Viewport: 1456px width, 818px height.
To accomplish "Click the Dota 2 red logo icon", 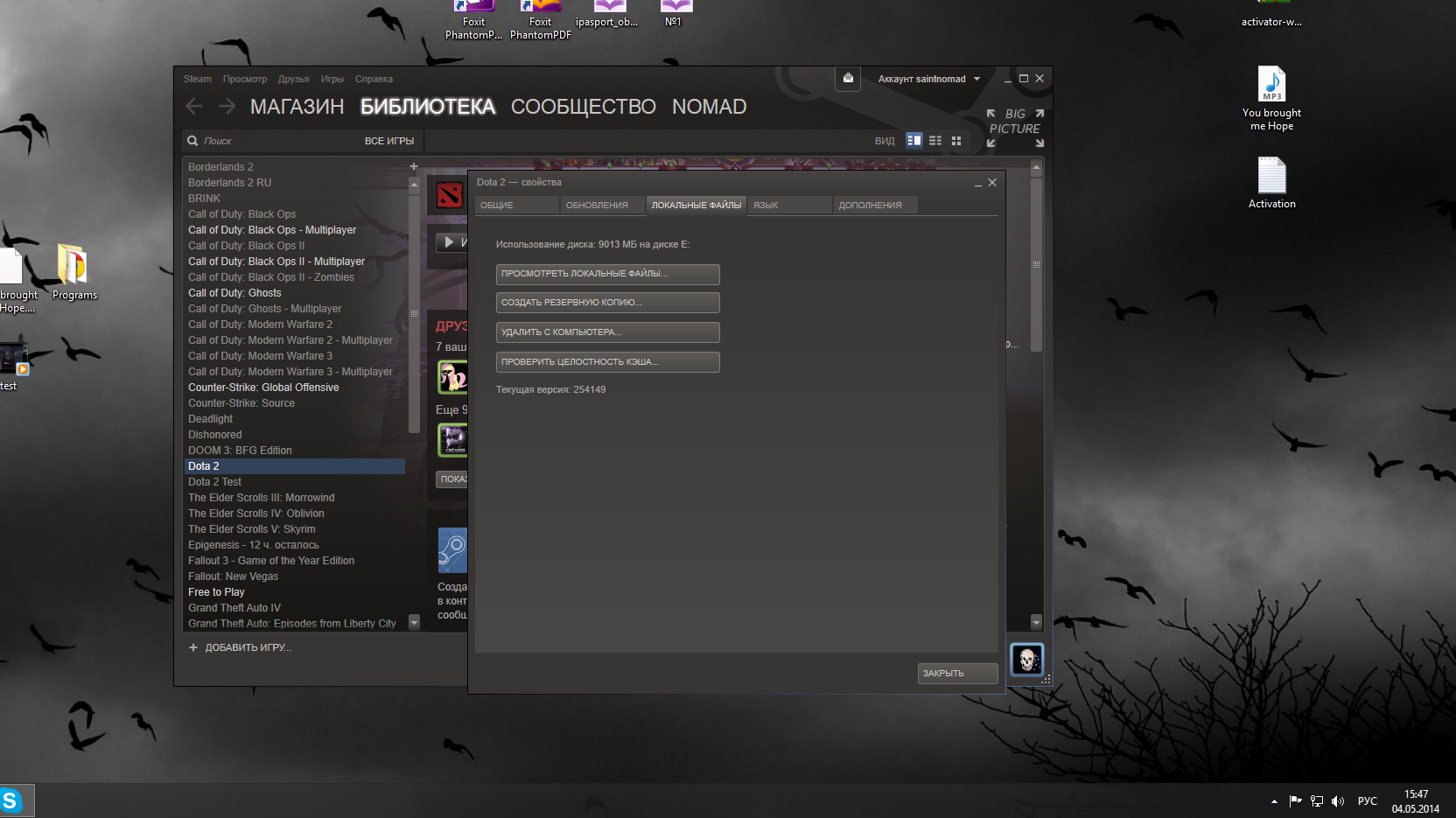I will (450, 194).
